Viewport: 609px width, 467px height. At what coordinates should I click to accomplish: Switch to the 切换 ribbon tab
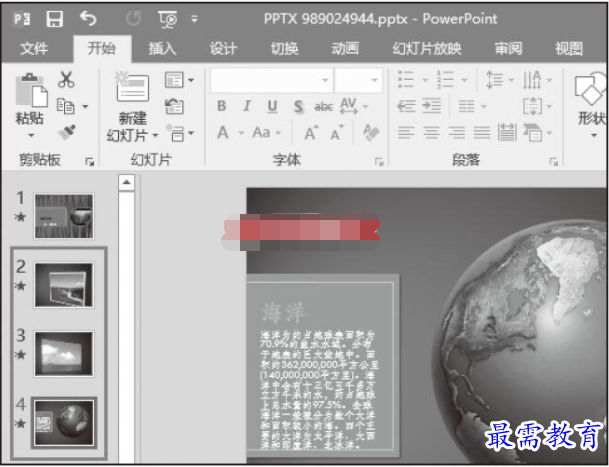point(284,48)
